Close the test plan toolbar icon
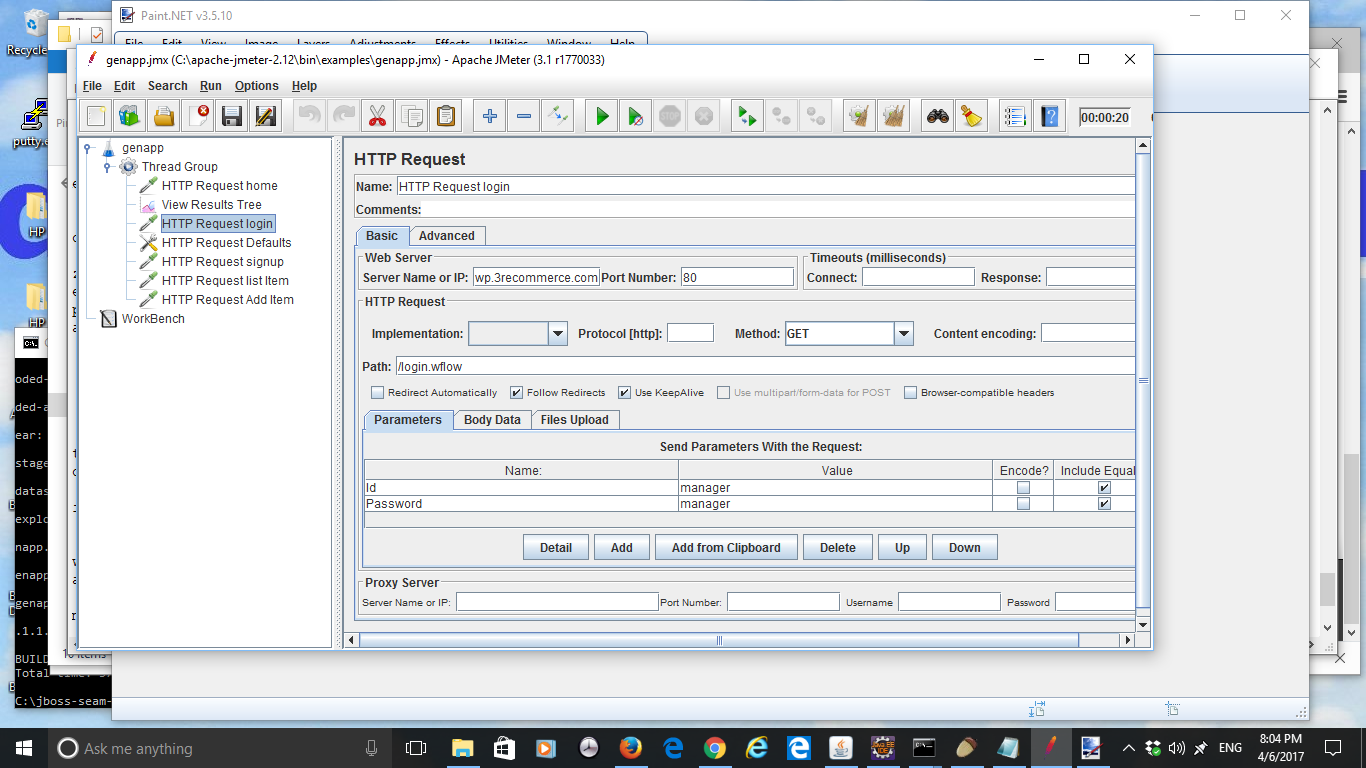 tap(198, 116)
